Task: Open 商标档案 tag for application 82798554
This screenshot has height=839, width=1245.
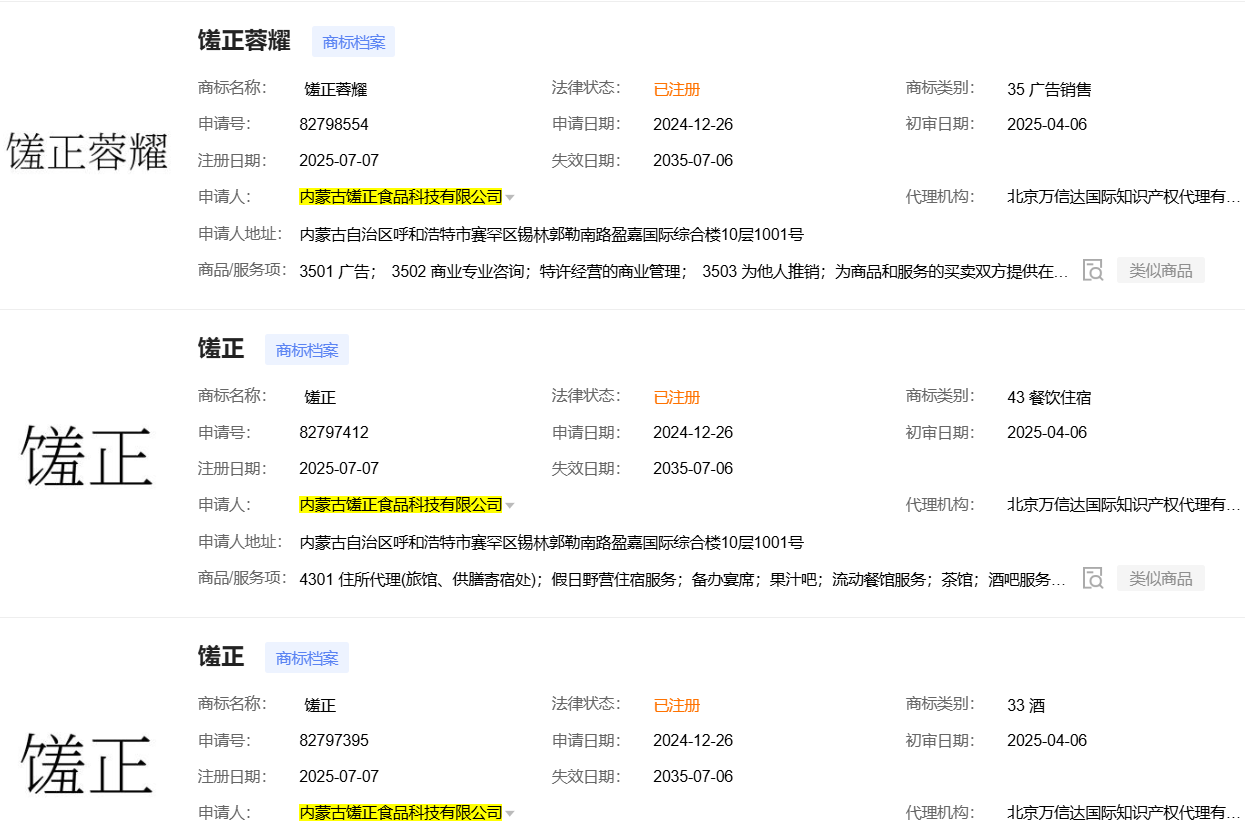Action: coord(354,42)
